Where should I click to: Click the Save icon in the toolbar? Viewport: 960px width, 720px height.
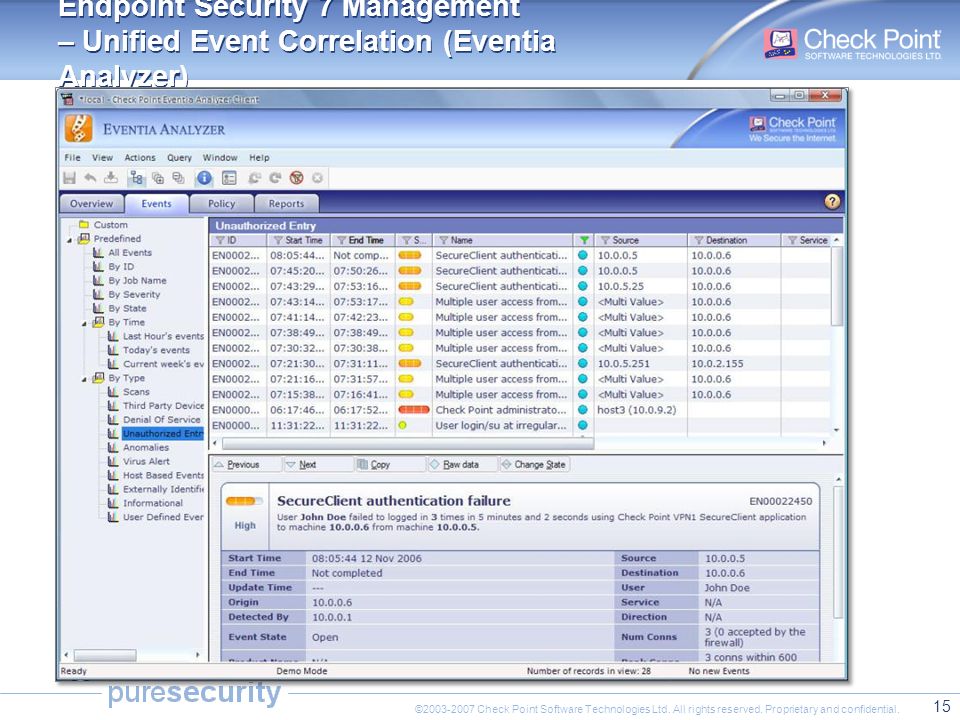point(69,178)
